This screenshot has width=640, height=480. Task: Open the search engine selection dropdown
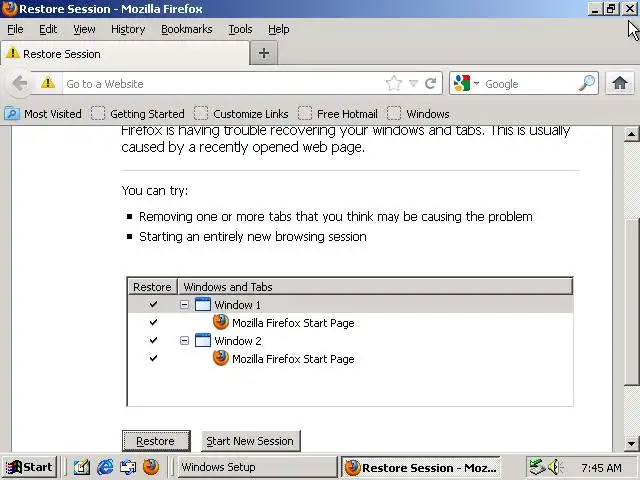click(x=476, y=84)
